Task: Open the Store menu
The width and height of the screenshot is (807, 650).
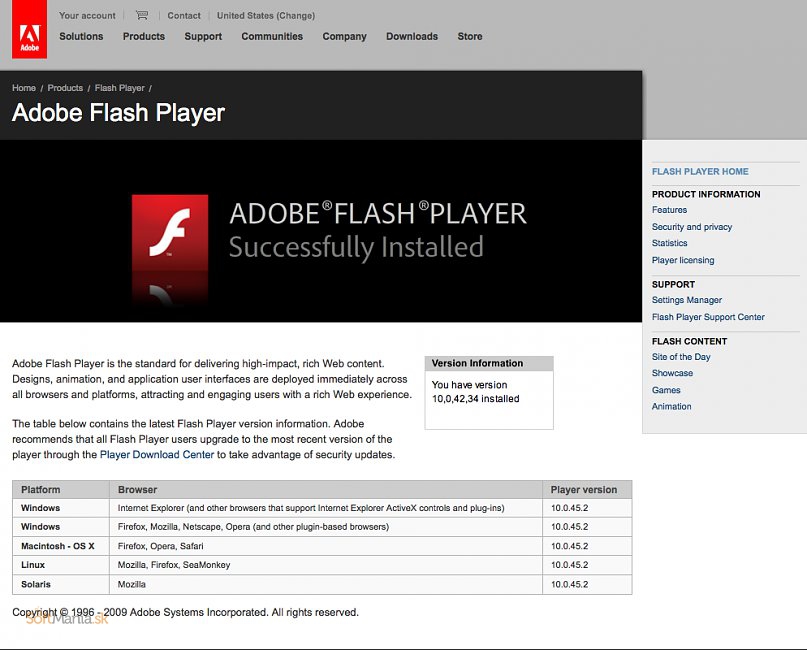Action: pos(470,37)
